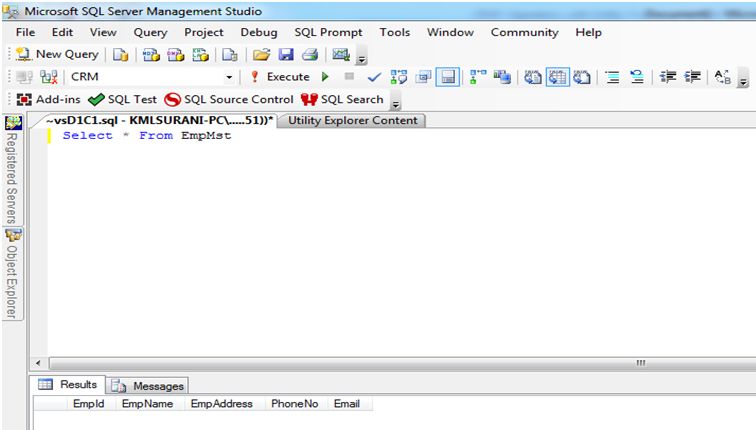Click the Change Connection icon
The width and height of the screenshot is (756, 430).
coord(49,77)
